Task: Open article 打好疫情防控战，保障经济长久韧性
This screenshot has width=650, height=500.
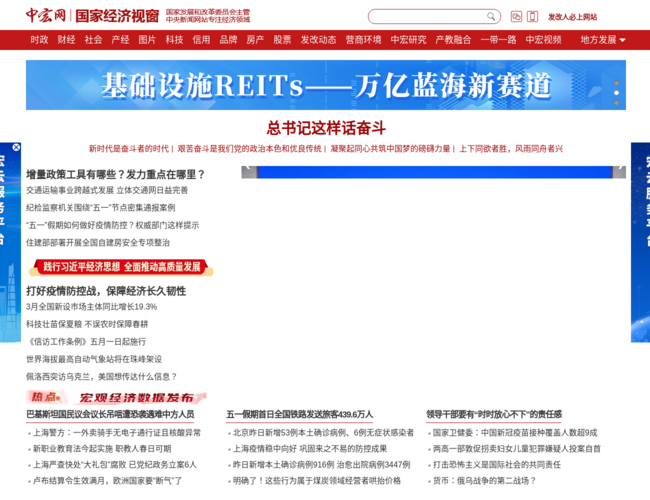Action: (106, 291)
